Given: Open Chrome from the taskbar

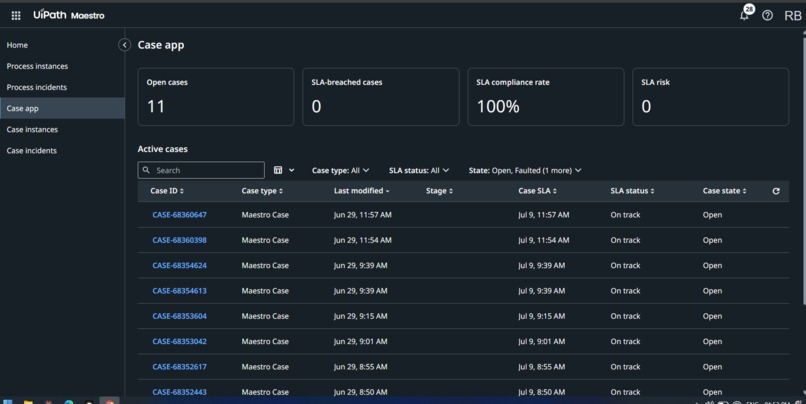Looking at the screenshot, I should coord(109,401).
